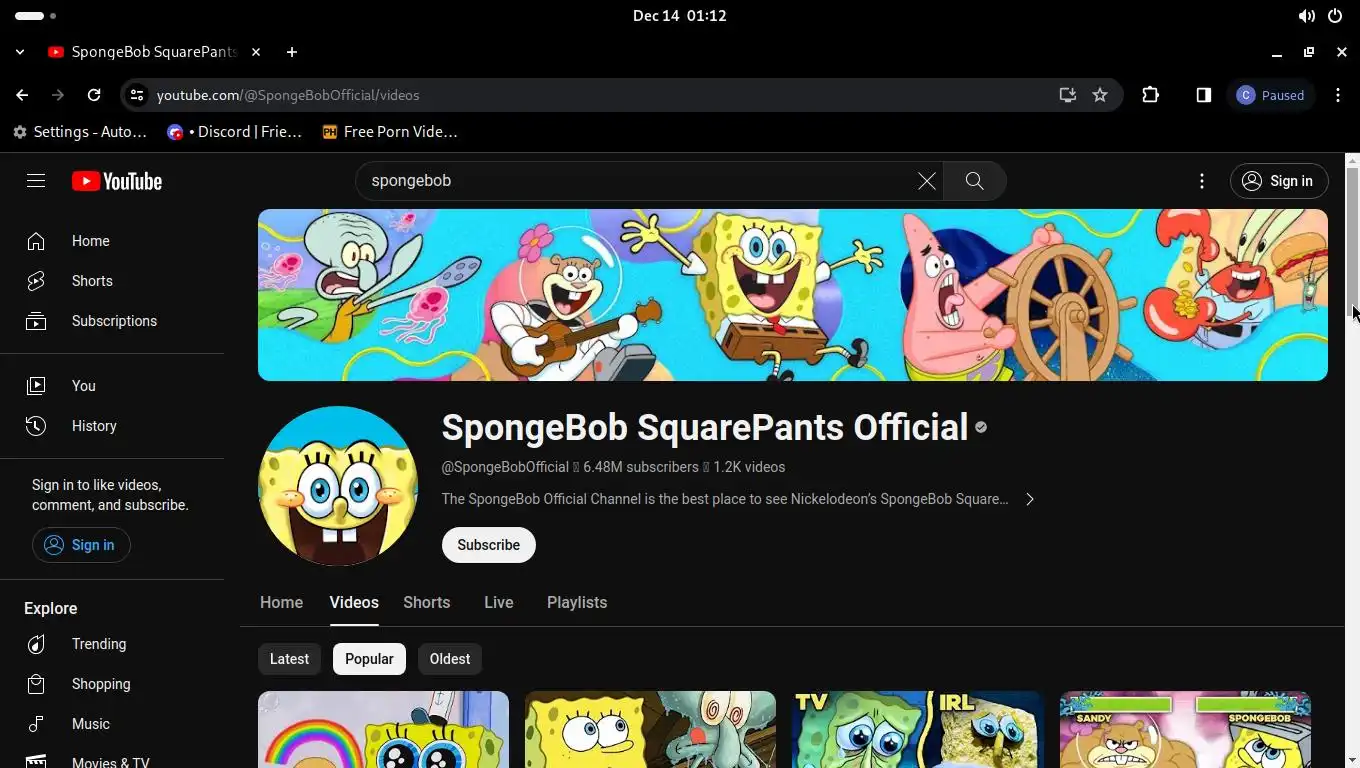Open the system power menu

click(1335, 16)
